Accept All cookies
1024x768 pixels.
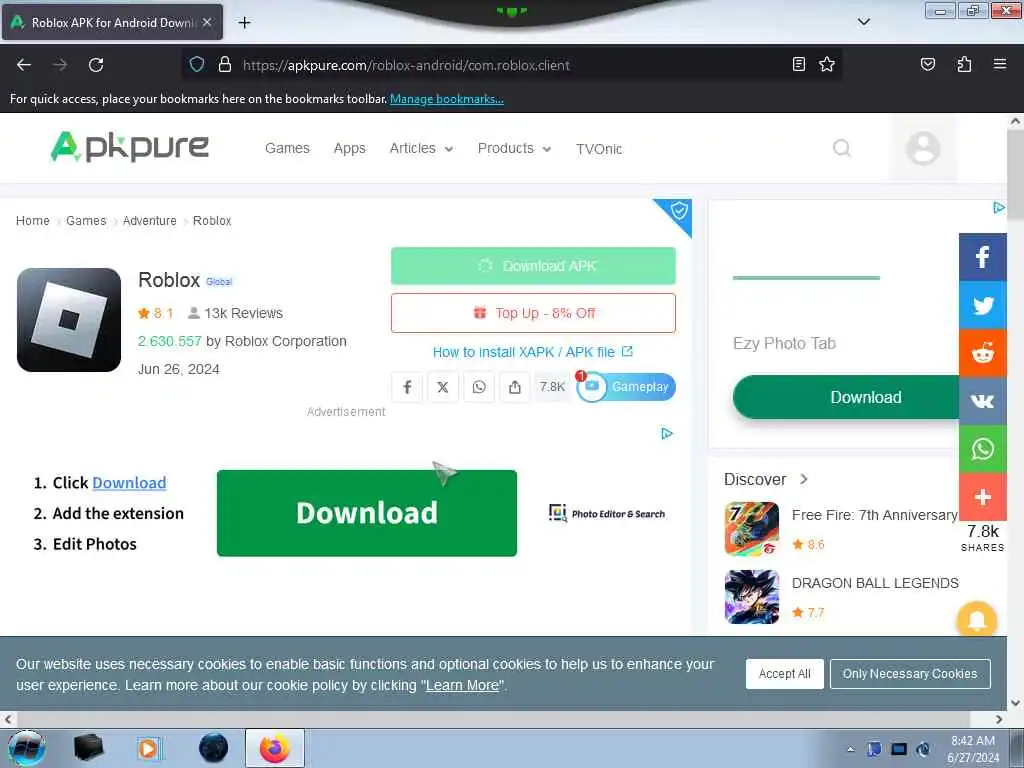tap(784, 673)
